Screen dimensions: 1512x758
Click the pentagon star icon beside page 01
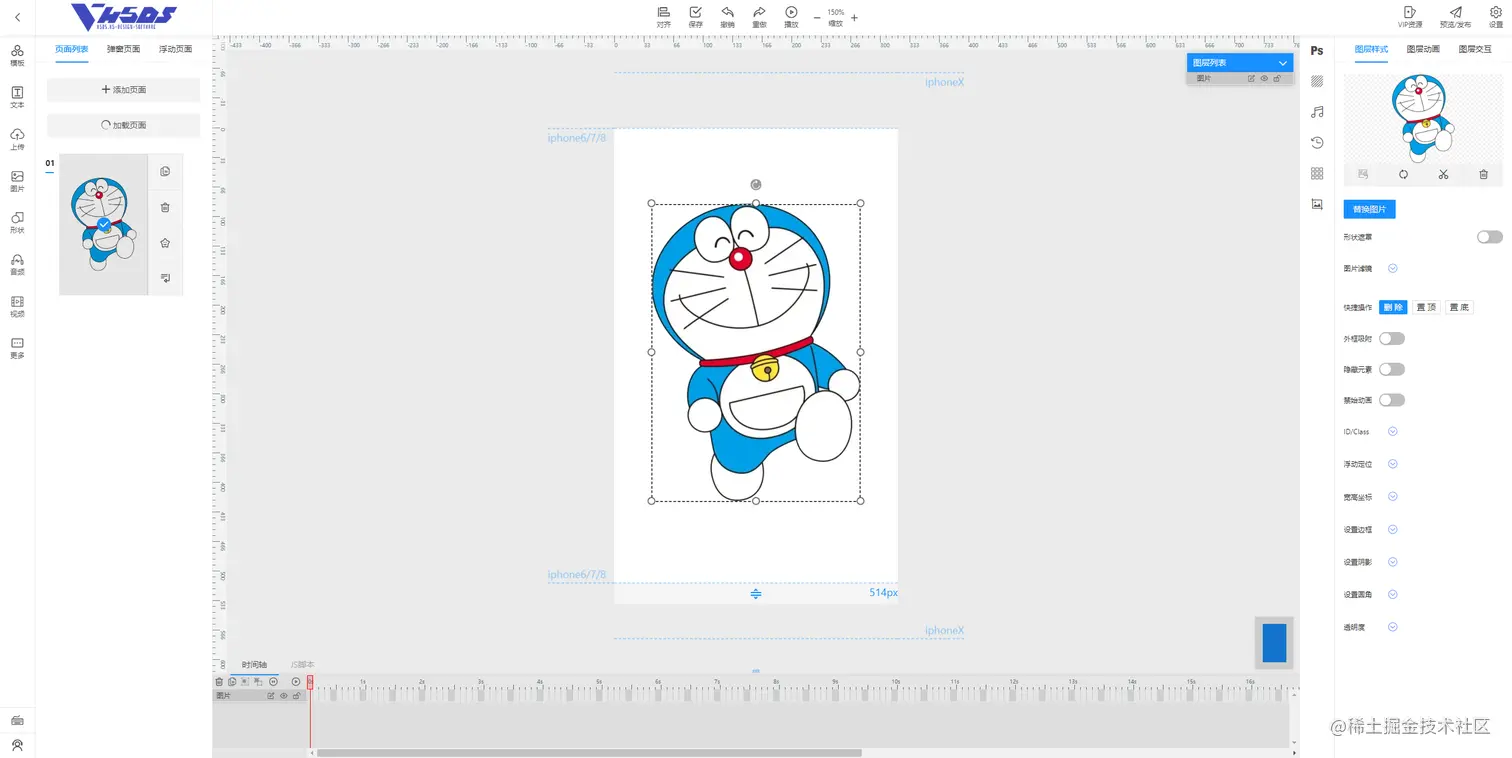point(165,242)
